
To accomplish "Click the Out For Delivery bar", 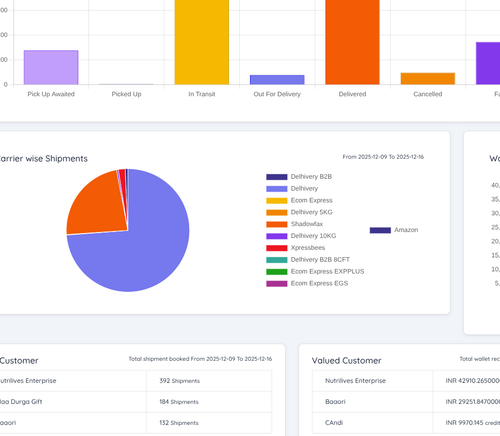I will (277, 80).
